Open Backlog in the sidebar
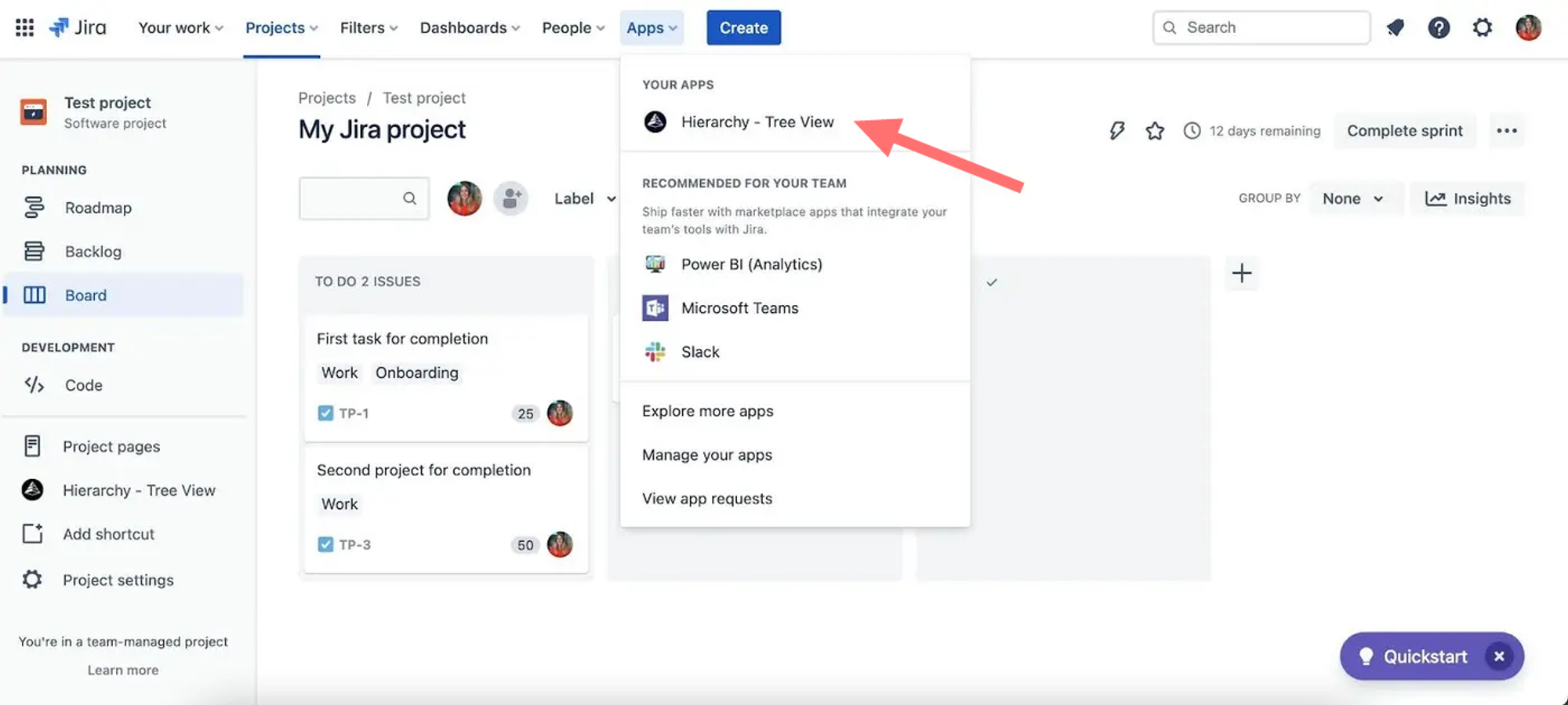The height and width of the screenshot is (705, 1568). [124, 252]
